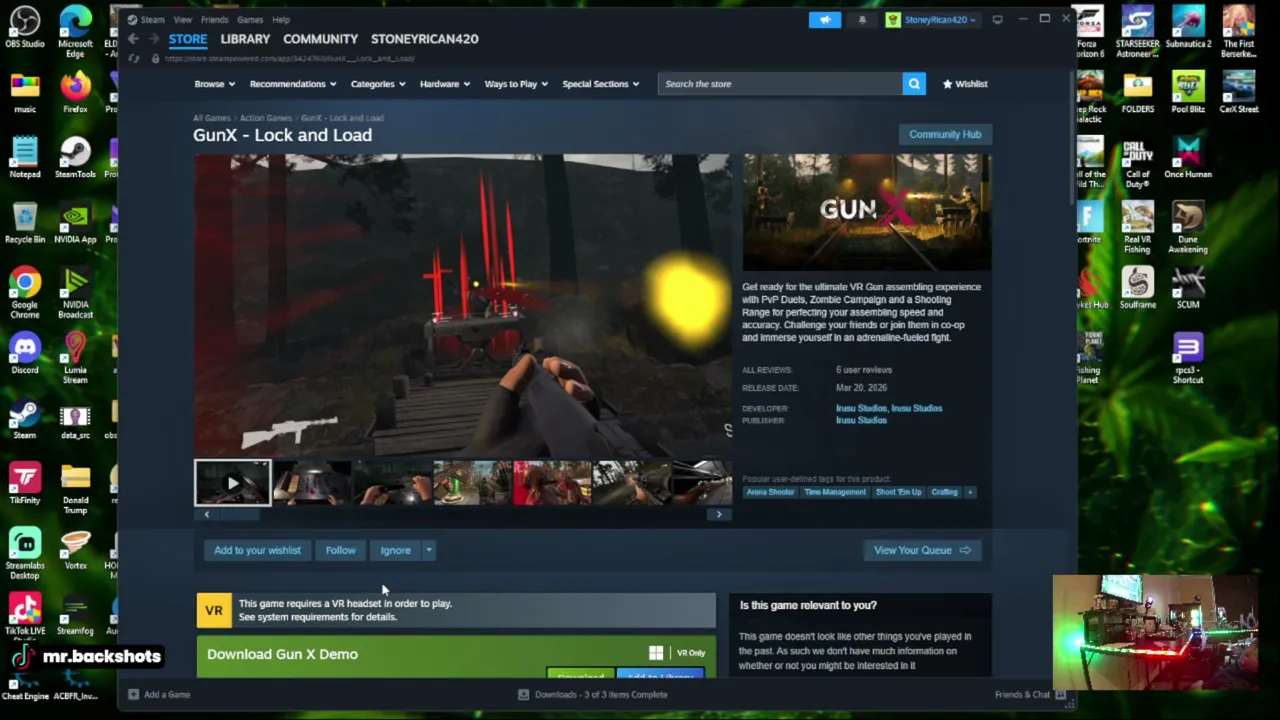The image size is (1280, 720).
Task: Open the Wishlist link in the store bar
Action: coord(965,84)
